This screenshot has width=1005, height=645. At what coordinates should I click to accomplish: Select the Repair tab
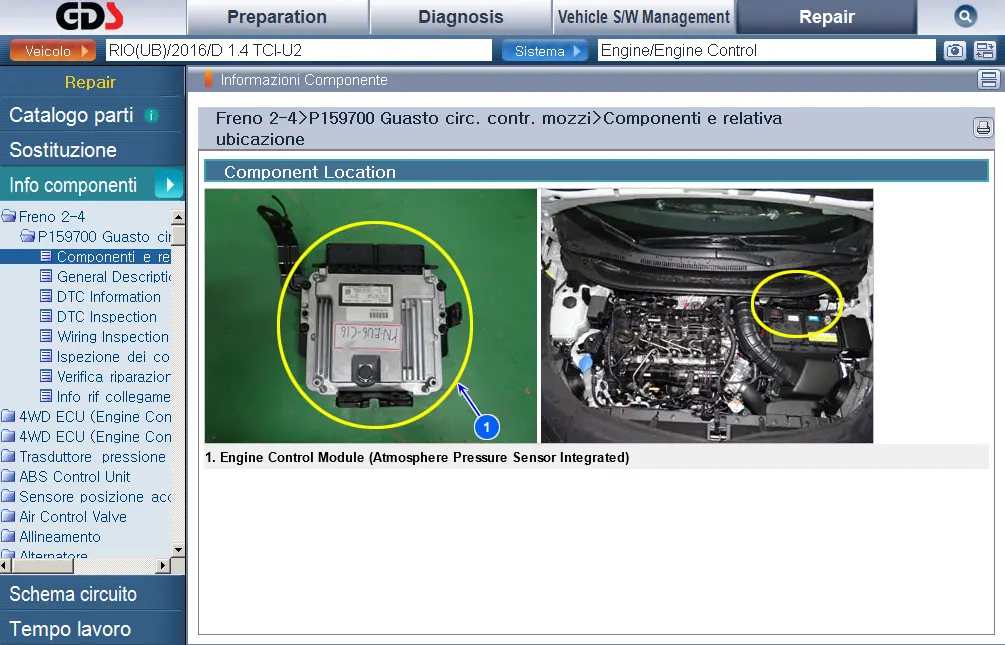pyautogui.click(x=827, y=17)
